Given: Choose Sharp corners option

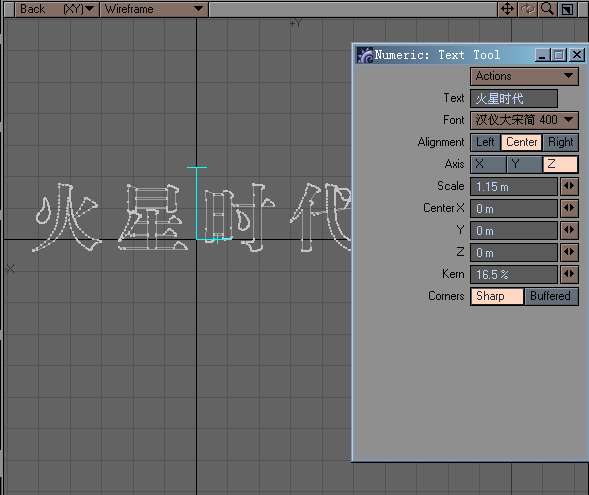Looking at the screenshot, I should click(x=497, y=296).
